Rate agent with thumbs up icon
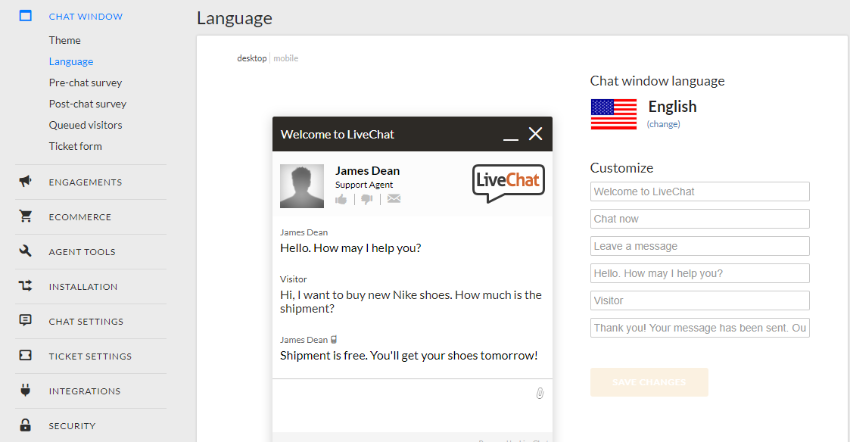 point(341,200)
